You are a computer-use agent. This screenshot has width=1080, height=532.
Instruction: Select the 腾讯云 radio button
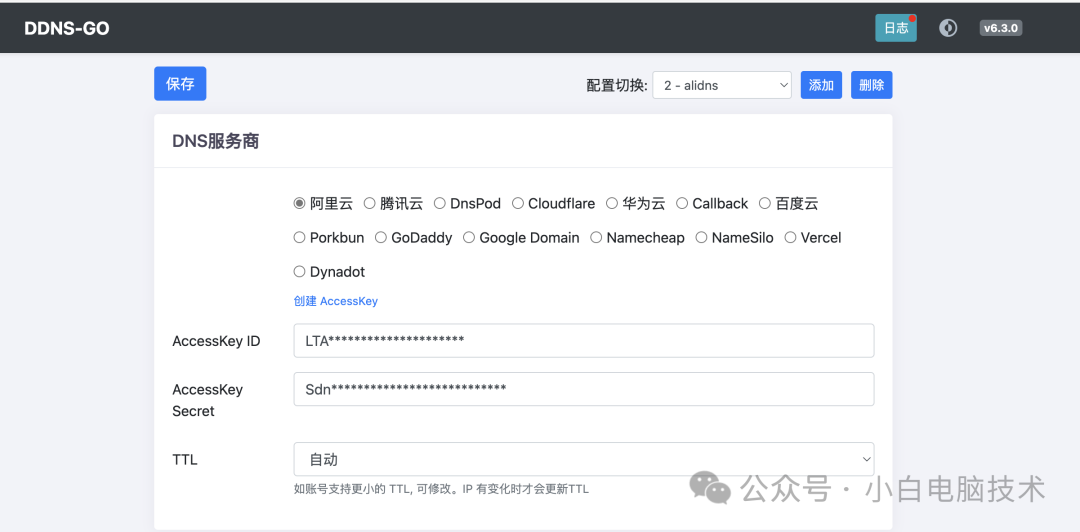click(x=369, y=203)
